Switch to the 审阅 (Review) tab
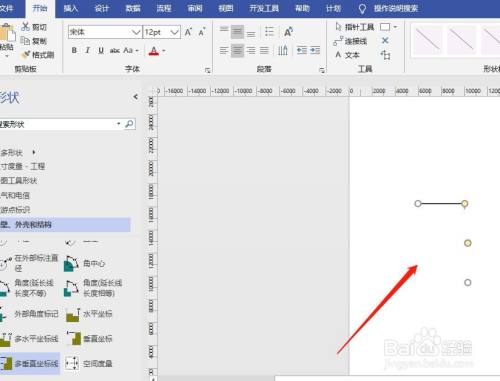Viewport: 500px width, 381px height. point(195,8)
